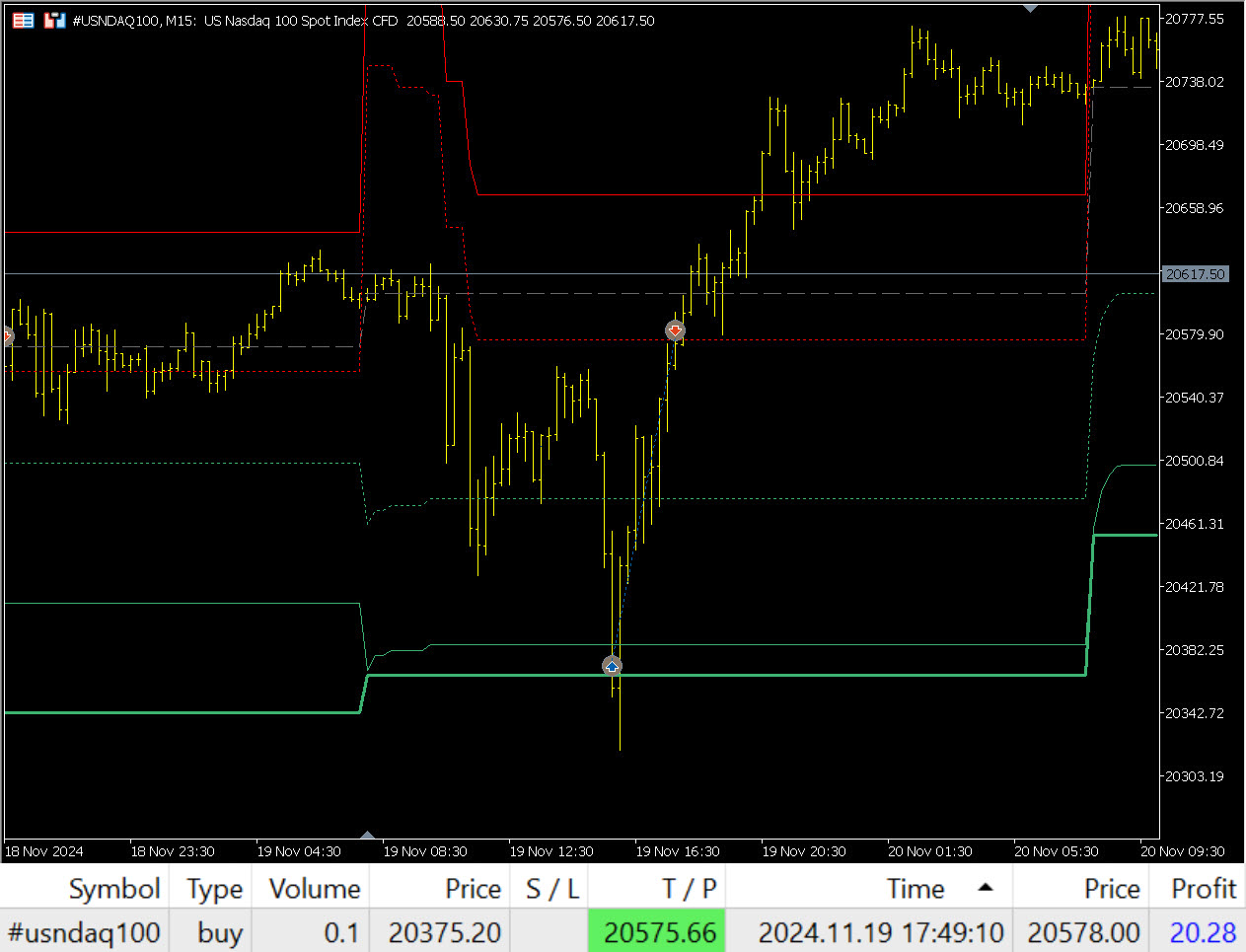This screenshot has height=952, width=1246.
Task: Click the 19 Nov 20:30 time axis label
Action: [804, 851]
